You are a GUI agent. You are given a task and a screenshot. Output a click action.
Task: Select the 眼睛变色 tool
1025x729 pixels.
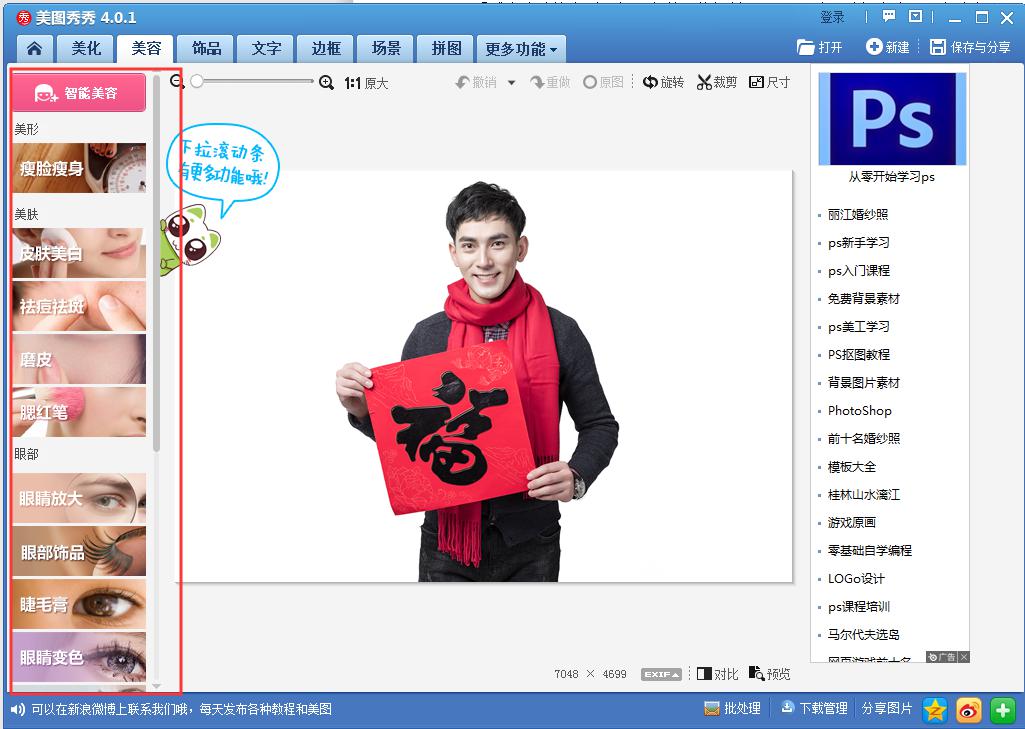coord(79,657)
